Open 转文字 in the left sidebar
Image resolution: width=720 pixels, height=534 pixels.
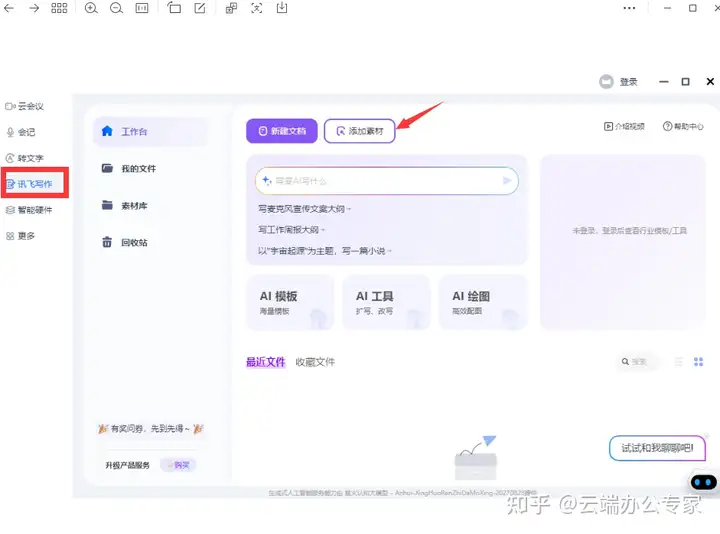pos(24,158)
